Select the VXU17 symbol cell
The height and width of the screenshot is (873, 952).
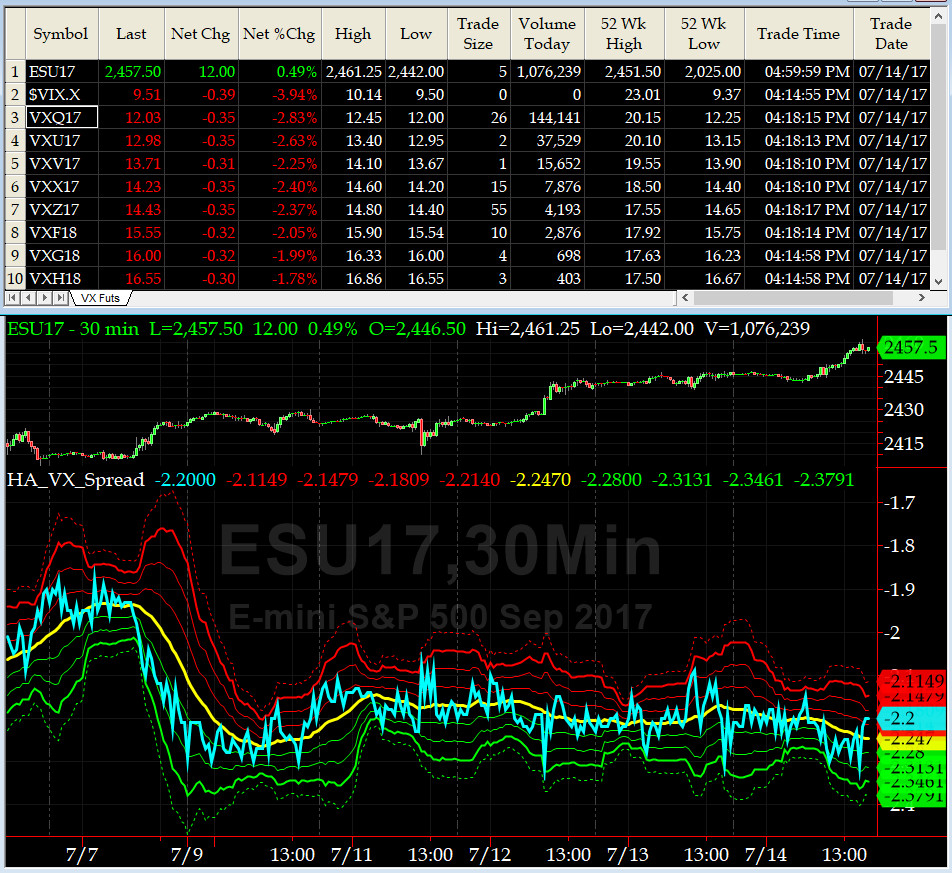[62, 141]
